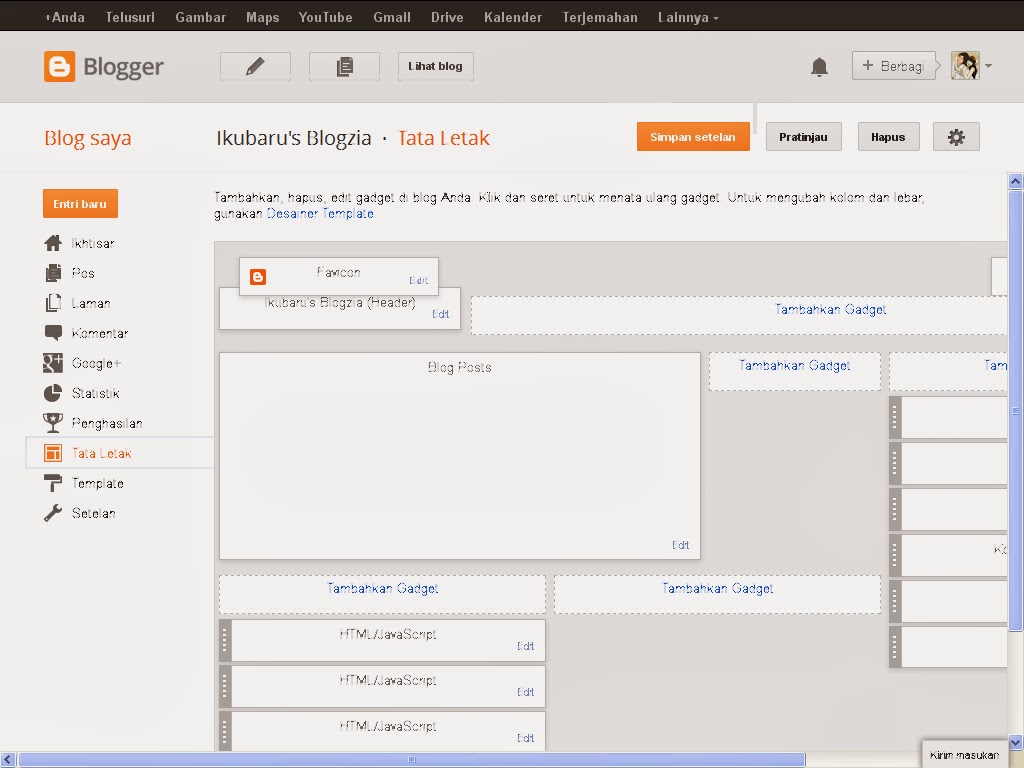The width and height of the screenshot is (1024, 768).
Task: Open the posts list document icon
Action: [344, 66]
